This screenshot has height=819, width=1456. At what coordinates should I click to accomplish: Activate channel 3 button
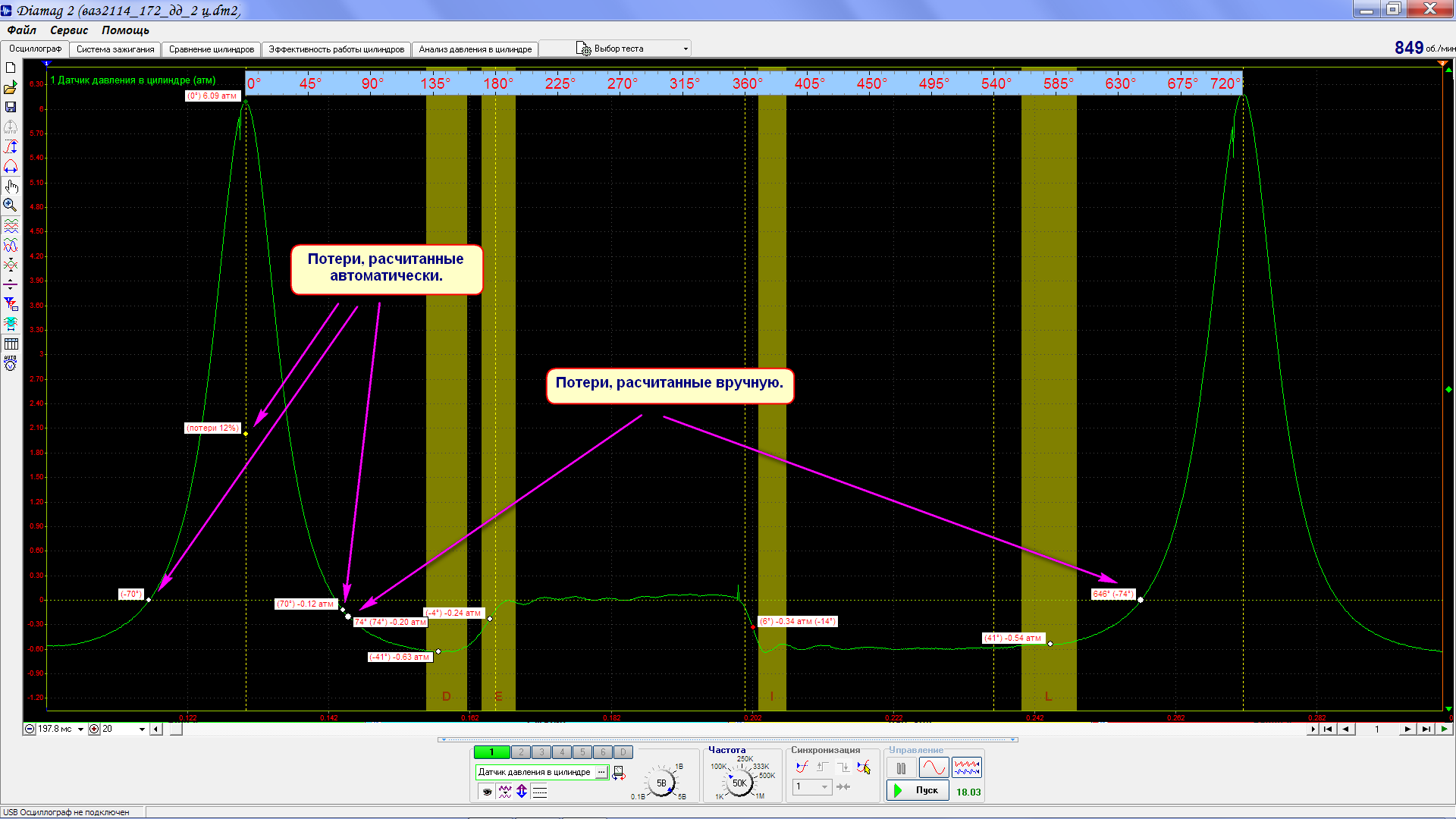pos(541,752)
